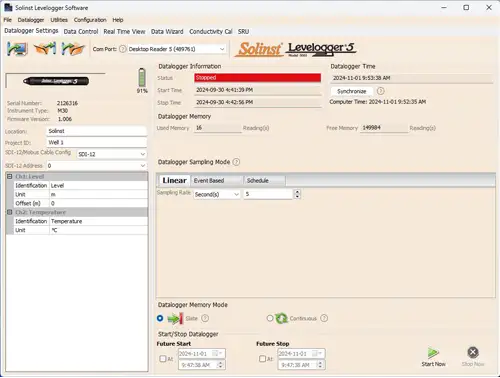The image size is (500, 378).
Task: Click the Datalogger Time value field
Action: tap(411, 78)
